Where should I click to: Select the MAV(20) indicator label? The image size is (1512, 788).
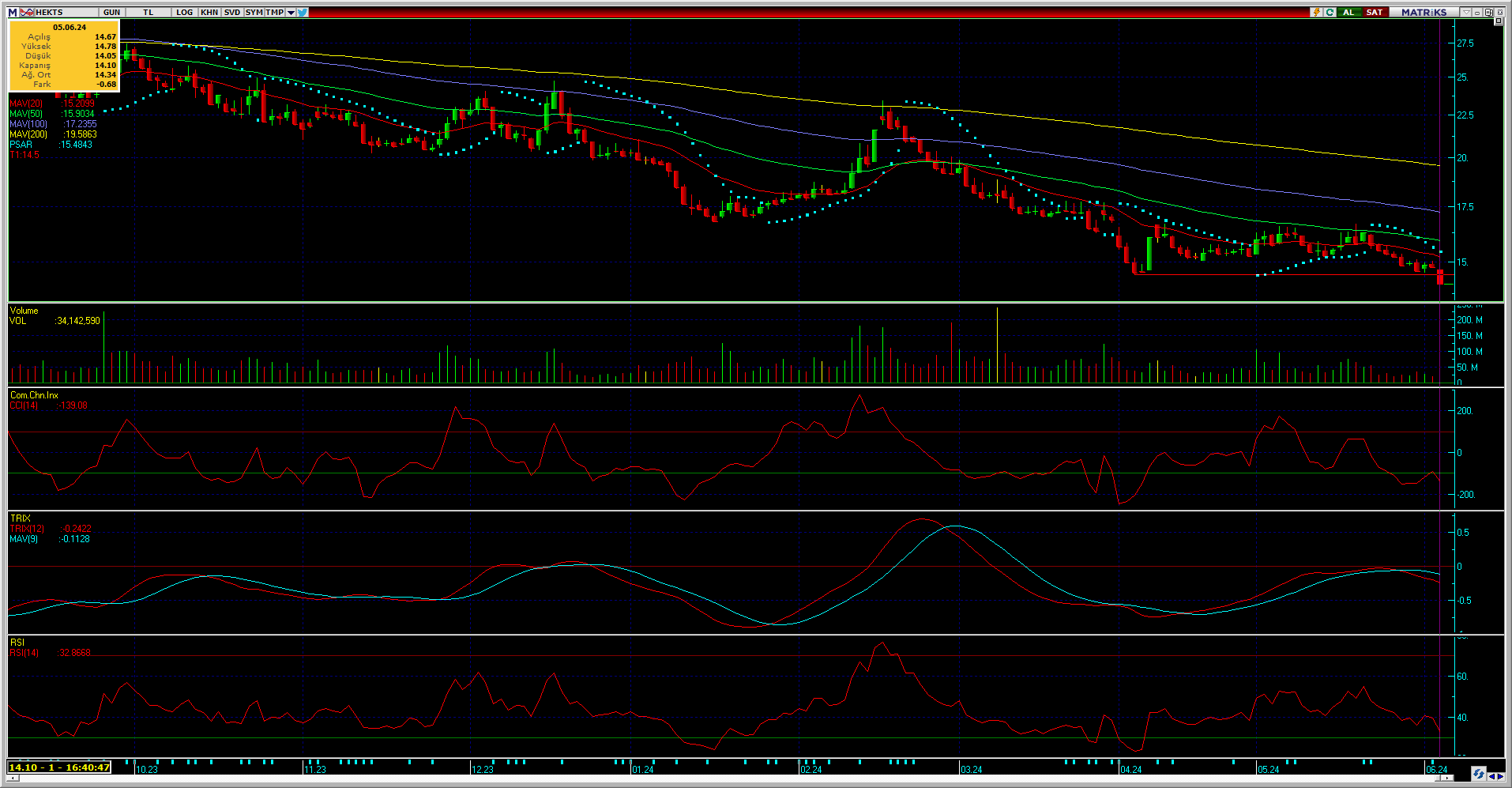coord(26,104)
